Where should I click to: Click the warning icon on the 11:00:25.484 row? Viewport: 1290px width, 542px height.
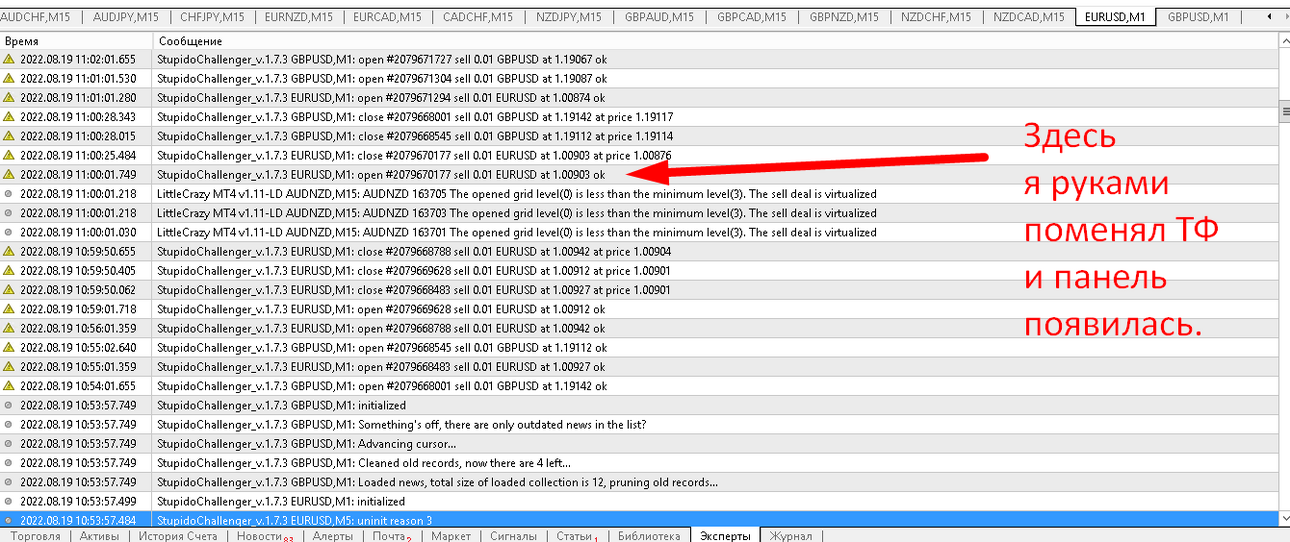coord(9,155)
